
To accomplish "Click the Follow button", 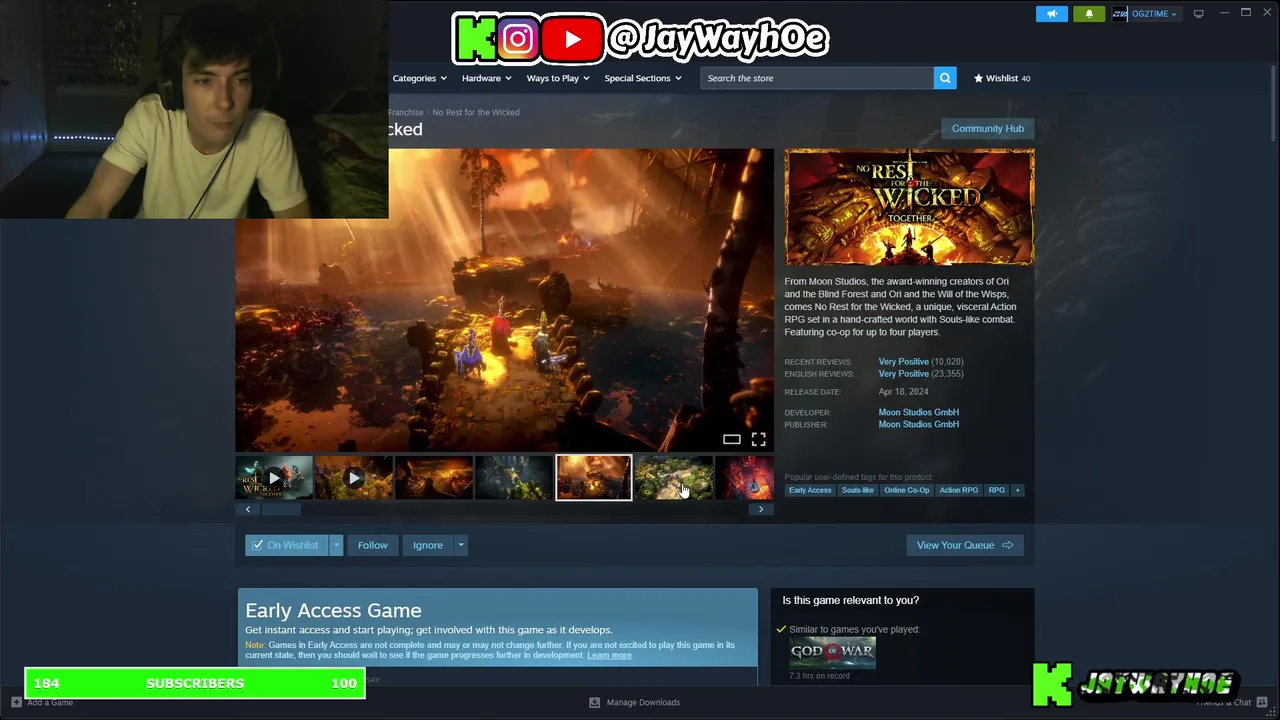I will (x=372, y=545).
